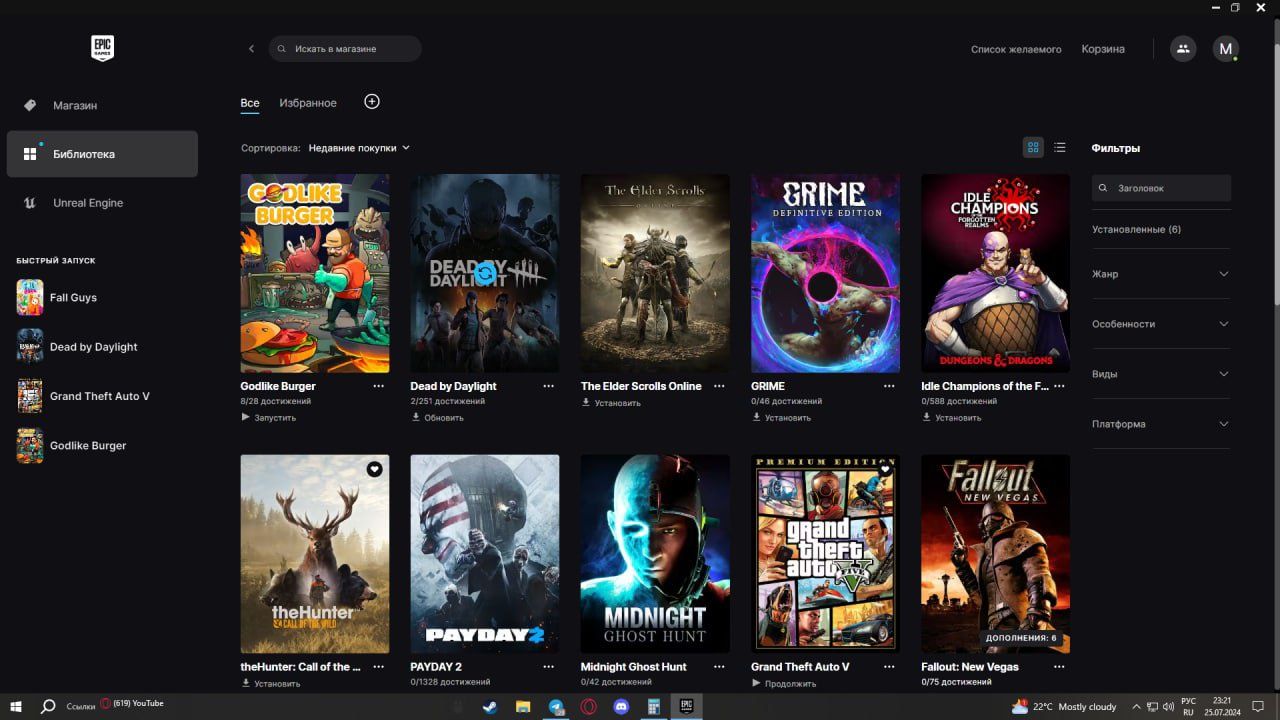Expand the Платформа filter
Image resolution: width=1280 pixels, height=720 pixels.
coord(1161,424)
